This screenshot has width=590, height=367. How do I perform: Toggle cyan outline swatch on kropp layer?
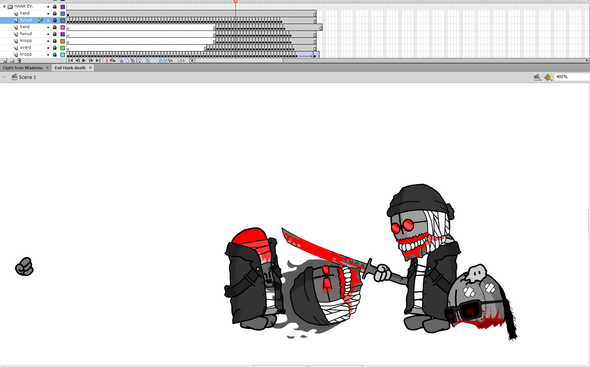pyautogui.click(x=63, y=55)
